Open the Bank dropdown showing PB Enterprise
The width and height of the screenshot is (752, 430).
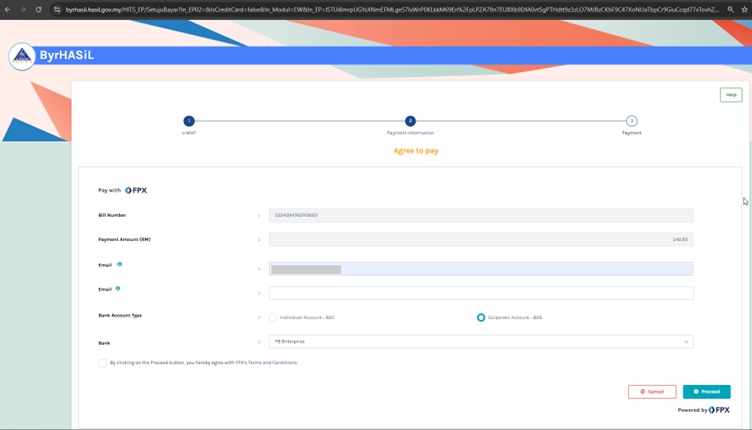pos(480,341)
